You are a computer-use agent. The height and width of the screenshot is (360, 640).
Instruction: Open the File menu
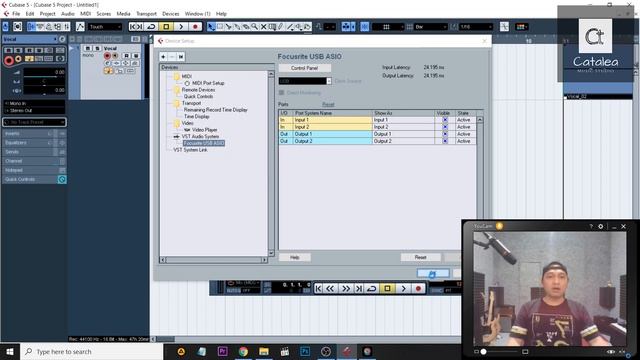pos(16,14)
